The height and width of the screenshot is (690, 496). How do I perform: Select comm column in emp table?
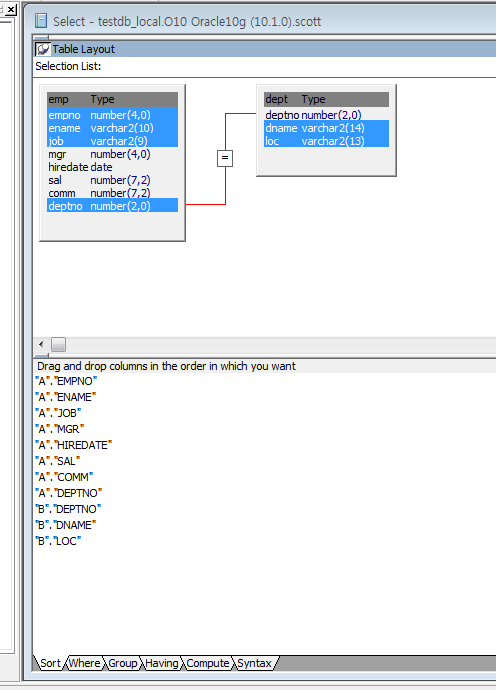[112, 193]
